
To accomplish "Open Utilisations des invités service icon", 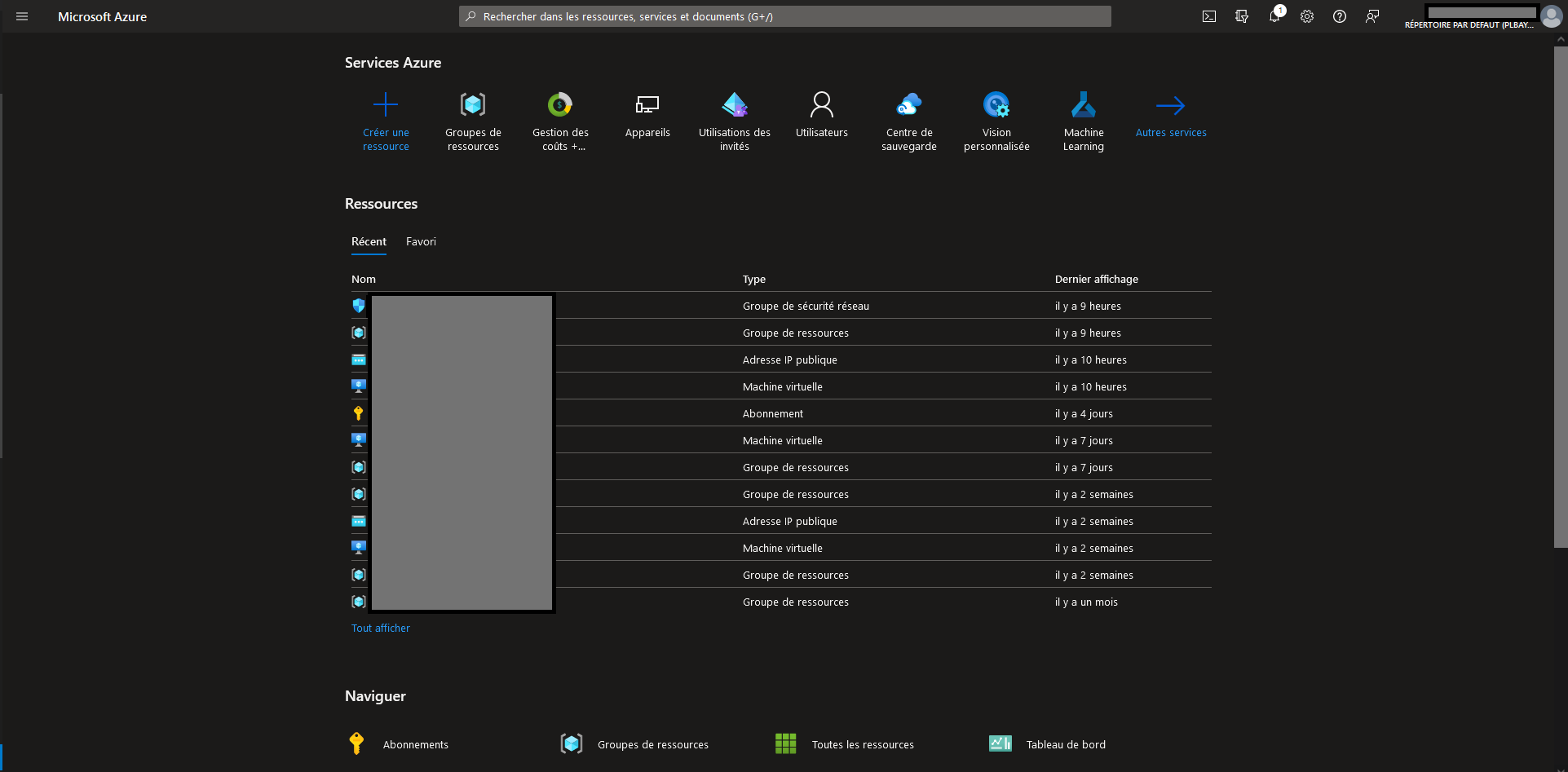I will pyautogui.click(x=735, y=104).
